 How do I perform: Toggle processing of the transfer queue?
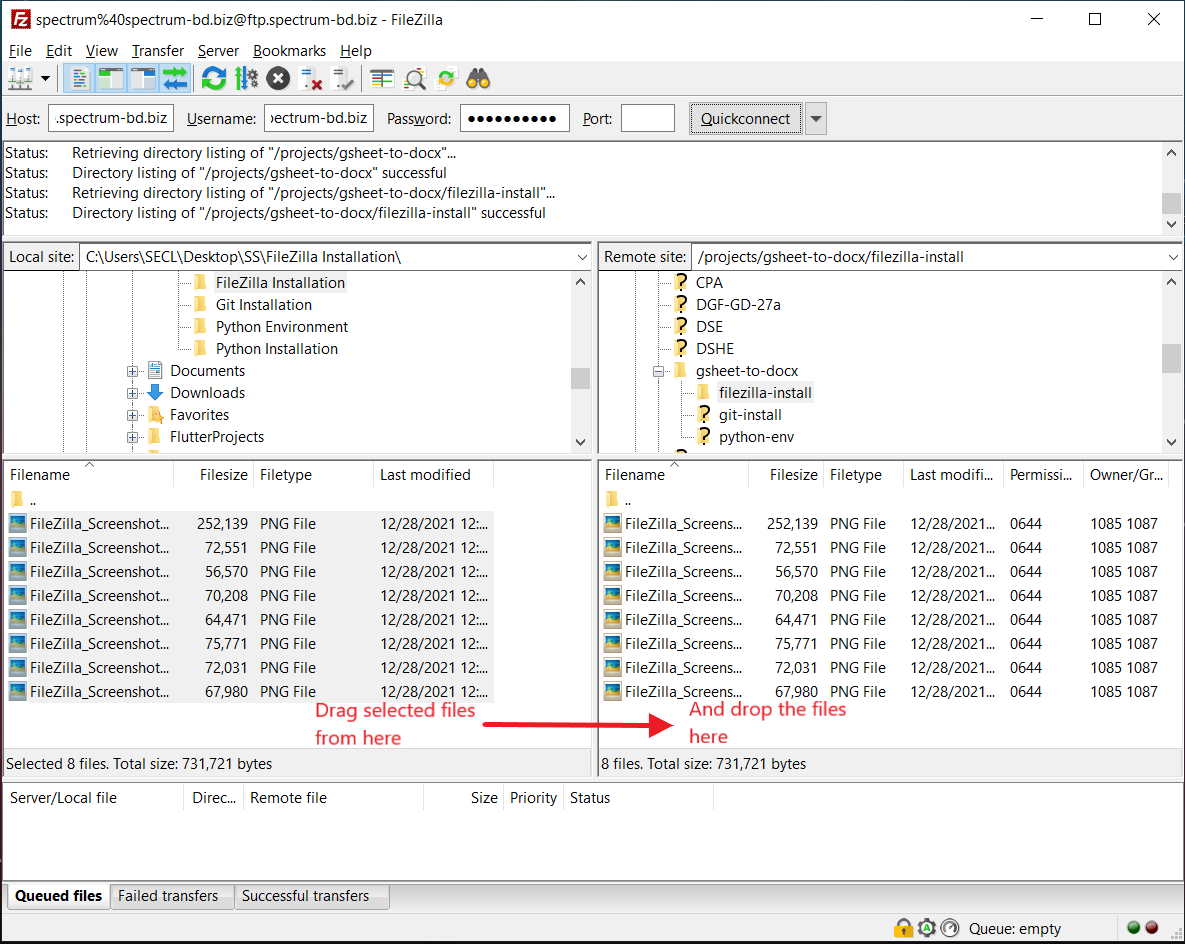click(x=246, y=79)
